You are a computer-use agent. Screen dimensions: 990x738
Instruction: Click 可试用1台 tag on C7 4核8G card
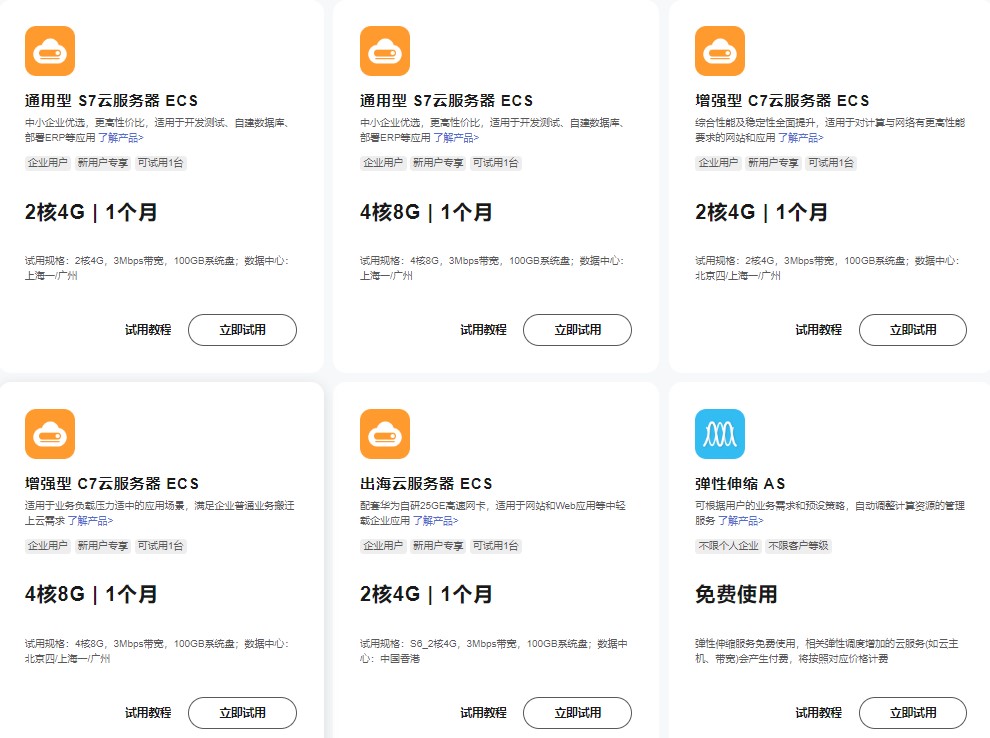[x=160, y=546]
